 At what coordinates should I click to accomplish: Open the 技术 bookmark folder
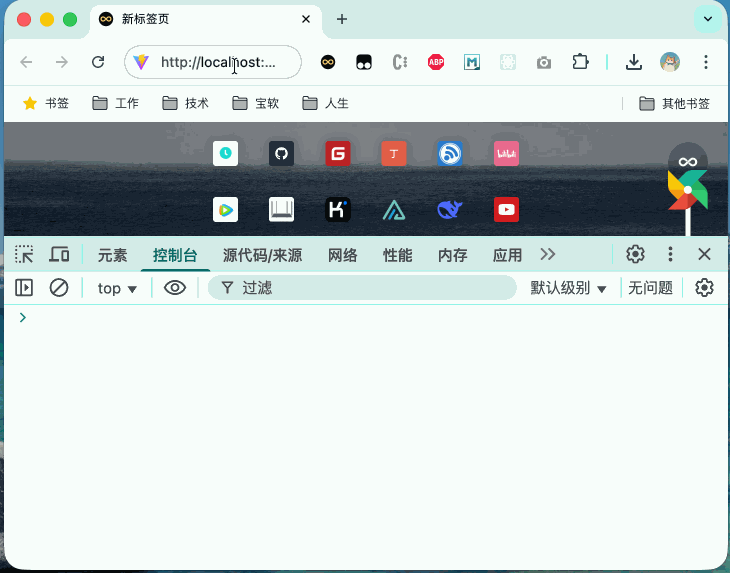(x=185, y=103)
